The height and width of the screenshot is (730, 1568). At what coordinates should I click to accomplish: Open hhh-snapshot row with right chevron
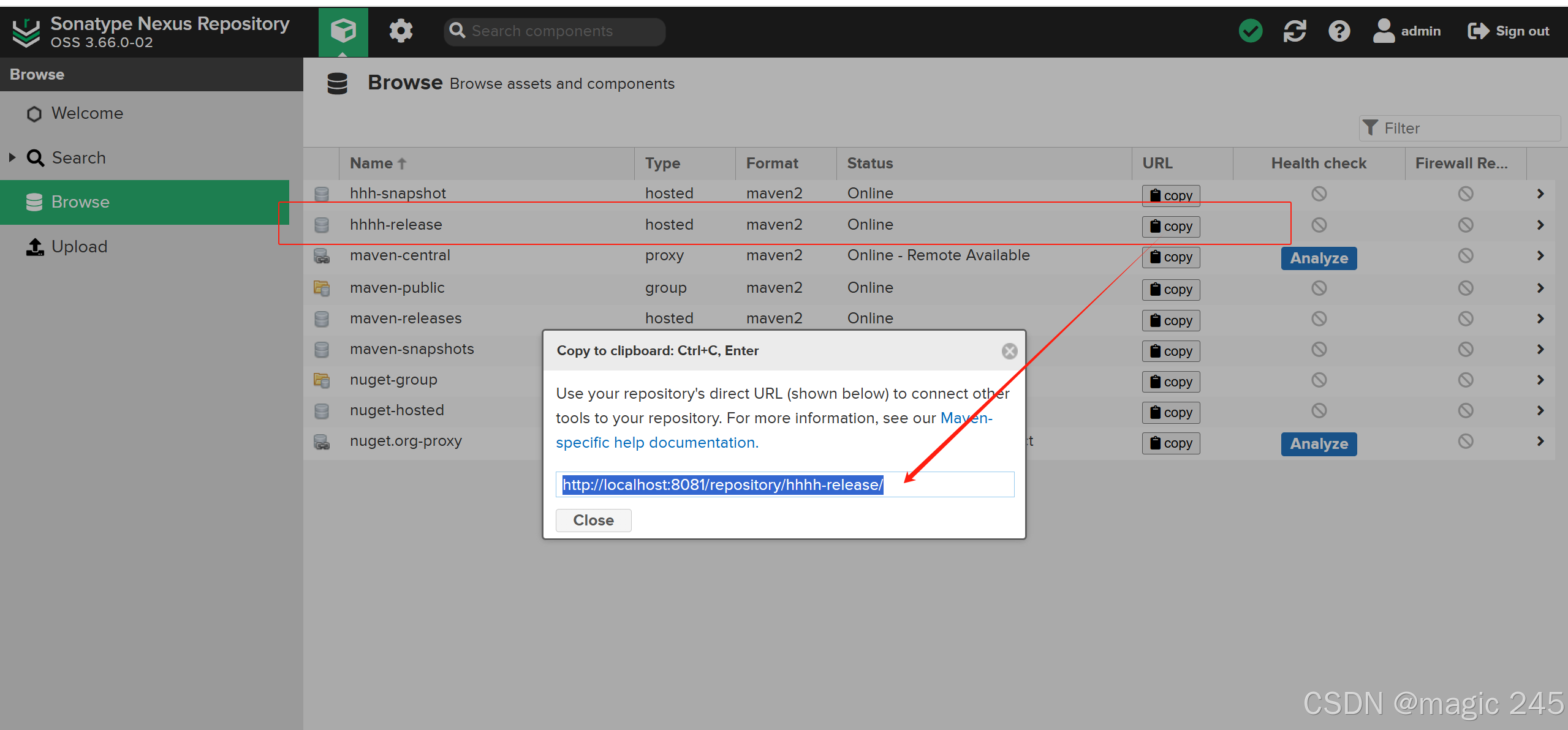(x=1540, y=194)
